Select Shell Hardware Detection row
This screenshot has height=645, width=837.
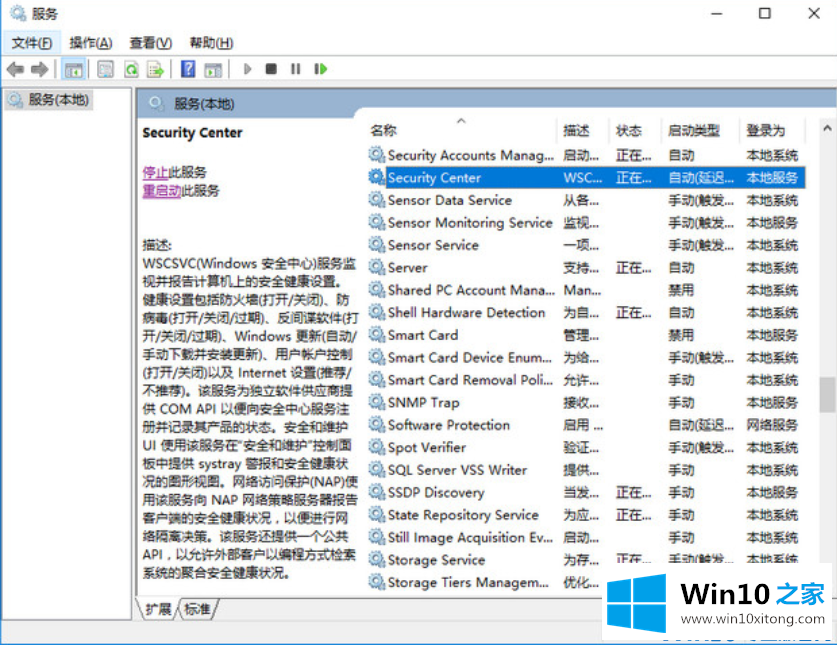click(586, 312)
